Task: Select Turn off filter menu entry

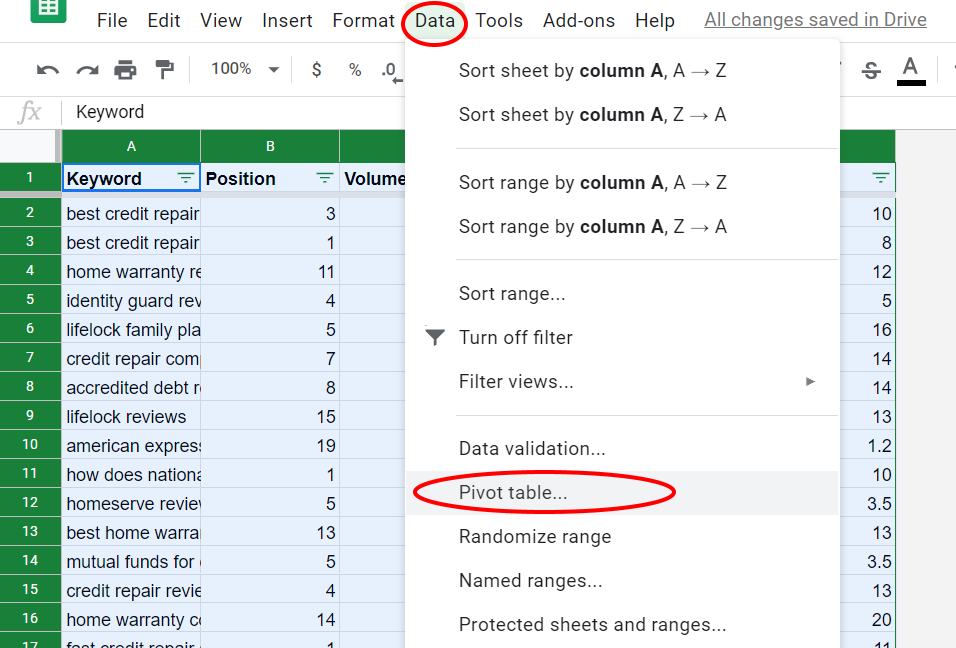Action: 622,338
